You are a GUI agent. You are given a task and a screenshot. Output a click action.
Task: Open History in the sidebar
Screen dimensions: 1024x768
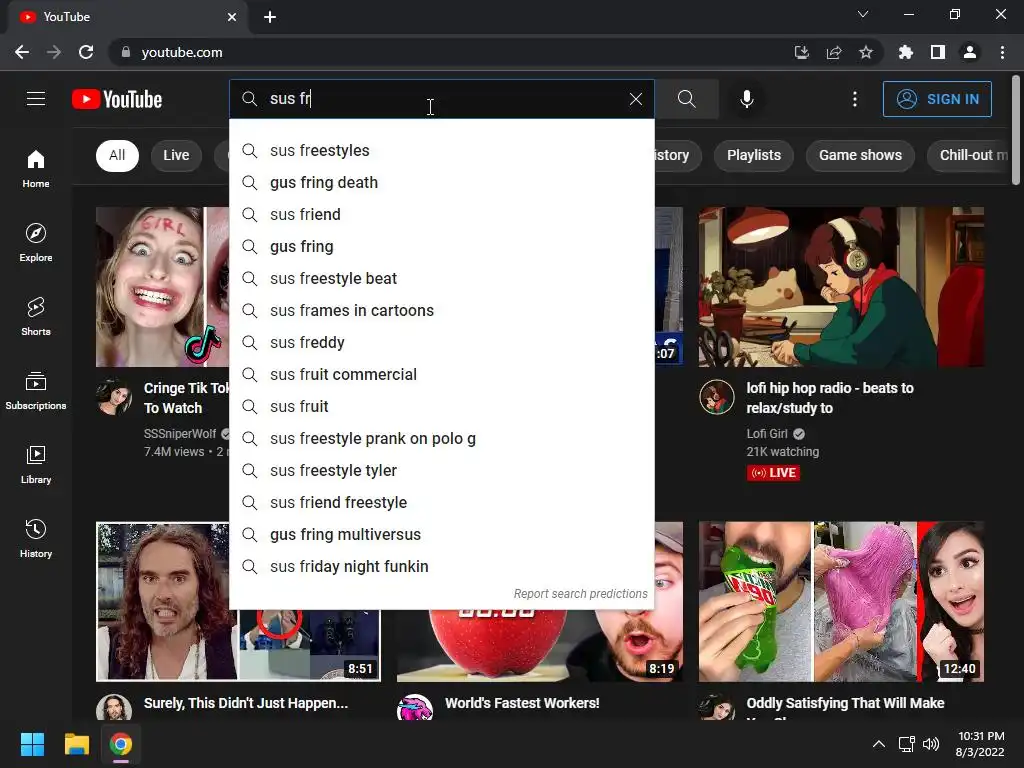[x=36, y=539]
